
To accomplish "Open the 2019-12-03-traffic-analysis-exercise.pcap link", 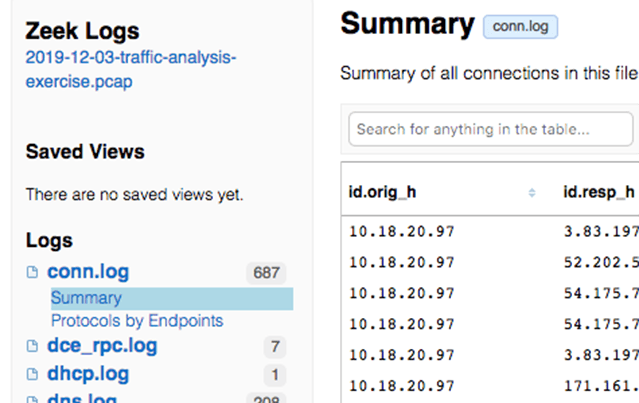I will [131, 69].
